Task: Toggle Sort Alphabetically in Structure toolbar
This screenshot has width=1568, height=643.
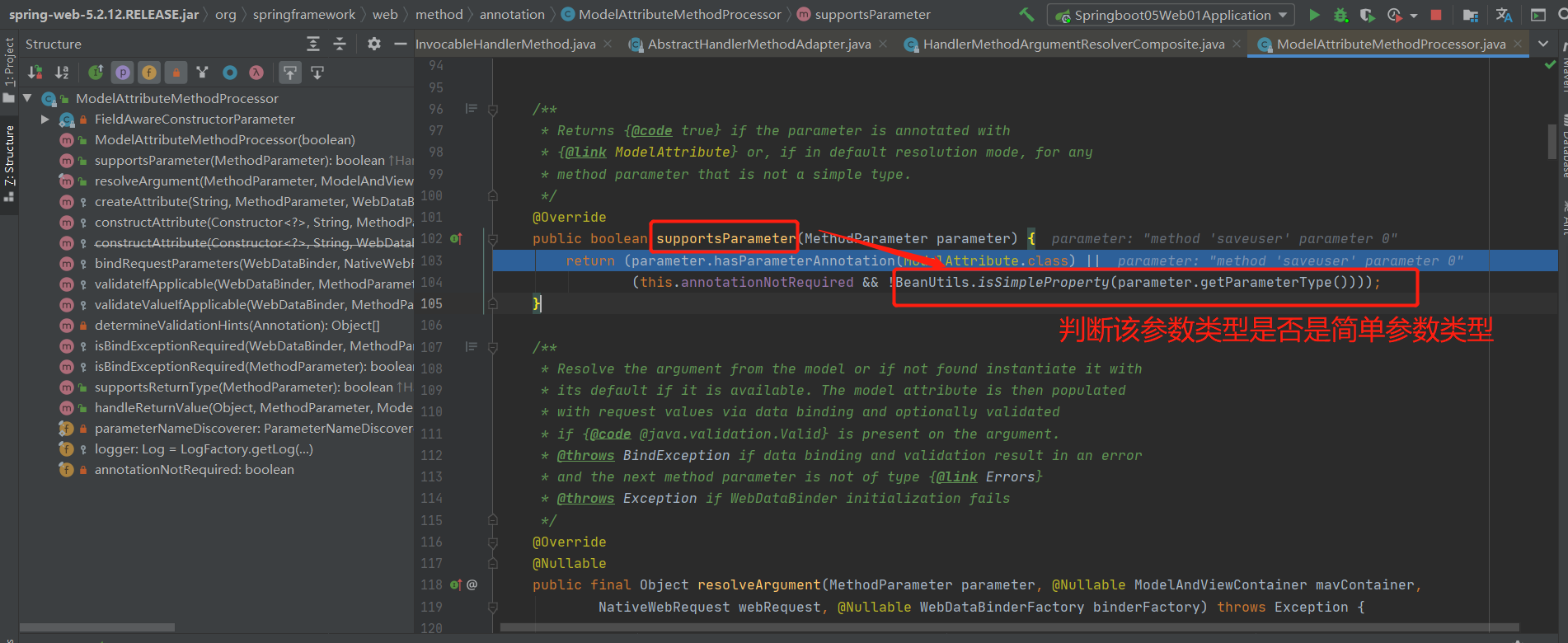Action: click(x=62, y=73)
